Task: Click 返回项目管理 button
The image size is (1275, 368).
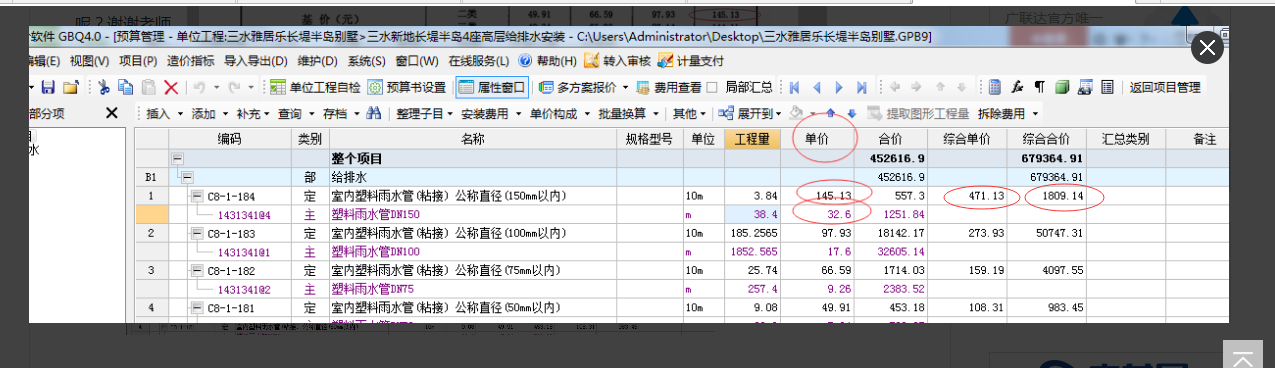Action: click(x=1165, y=87)
